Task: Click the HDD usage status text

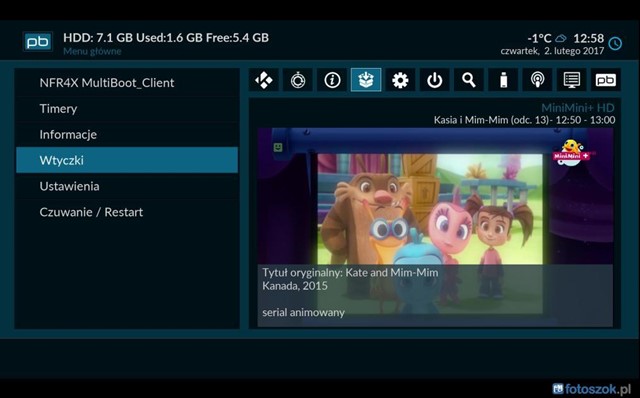Action: tap(166, 38)
